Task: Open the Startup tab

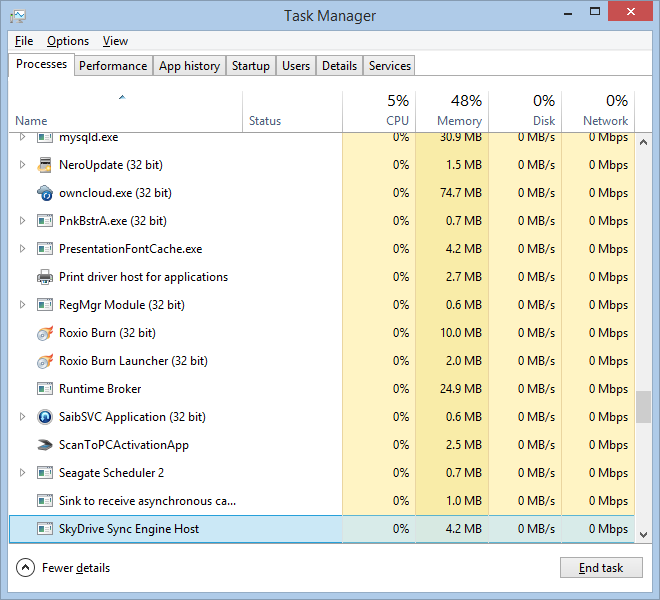Action: (250, 66)
